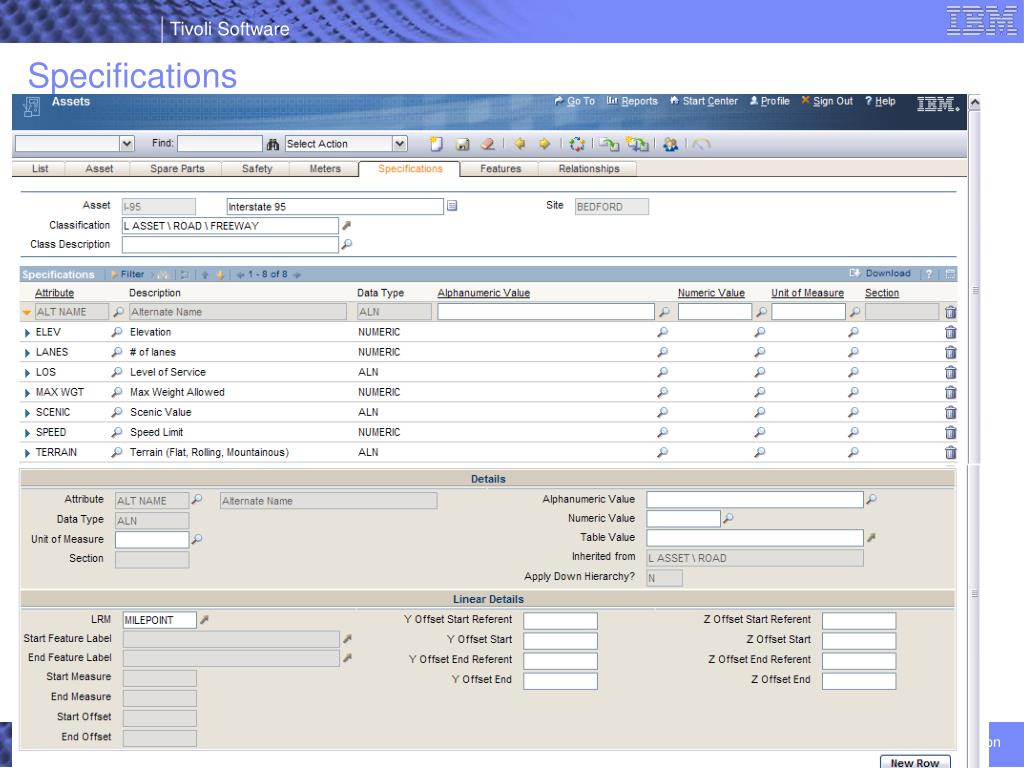Click the scroll up arrow of scrollbar
The height and width of the screenshot is (768, 1024).
tap(974, 103)
